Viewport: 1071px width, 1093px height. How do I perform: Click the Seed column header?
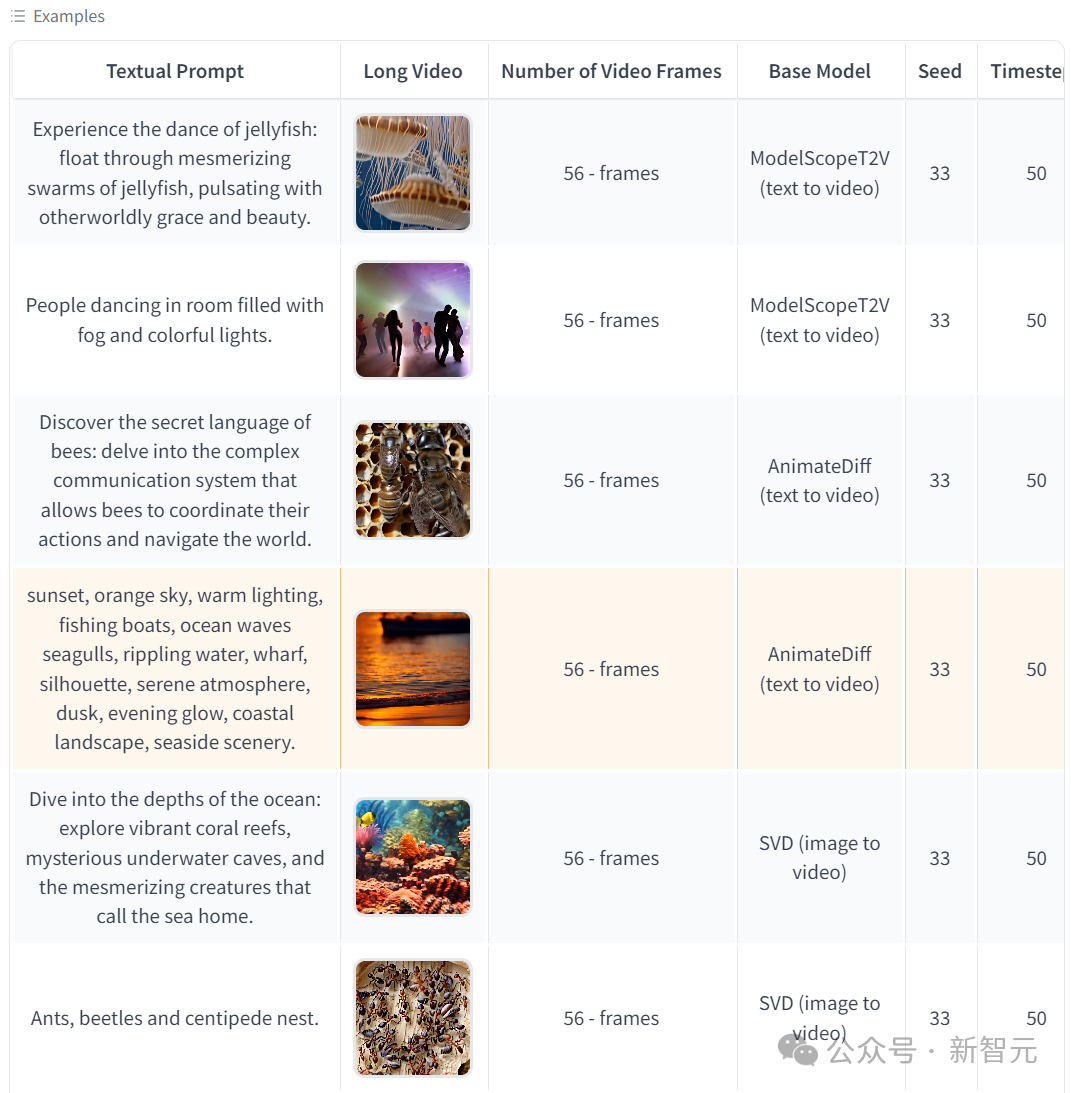point(940,71)
